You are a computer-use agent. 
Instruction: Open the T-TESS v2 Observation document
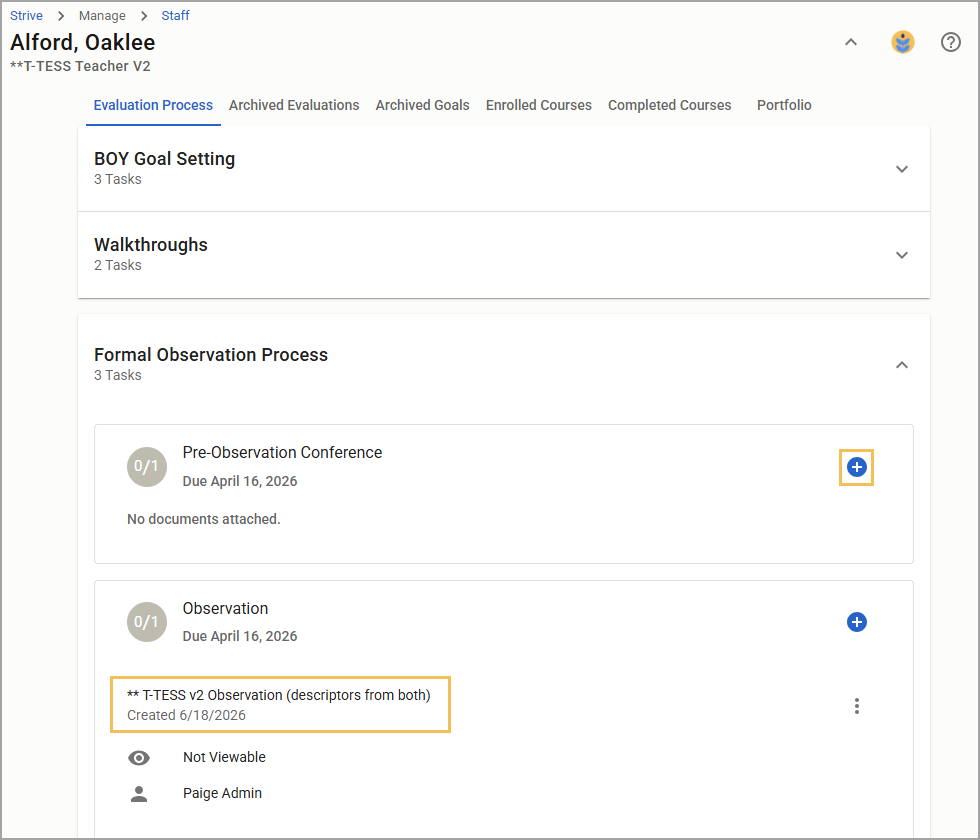coord(279,695)
